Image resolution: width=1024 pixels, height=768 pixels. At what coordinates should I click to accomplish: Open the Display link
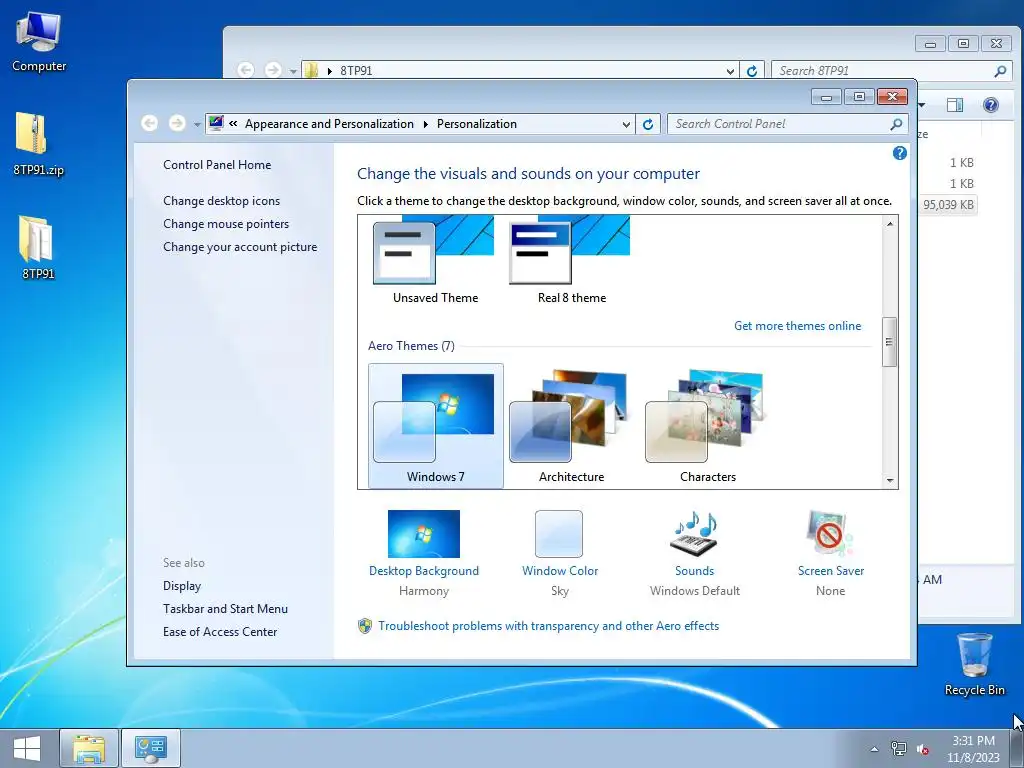182,586
